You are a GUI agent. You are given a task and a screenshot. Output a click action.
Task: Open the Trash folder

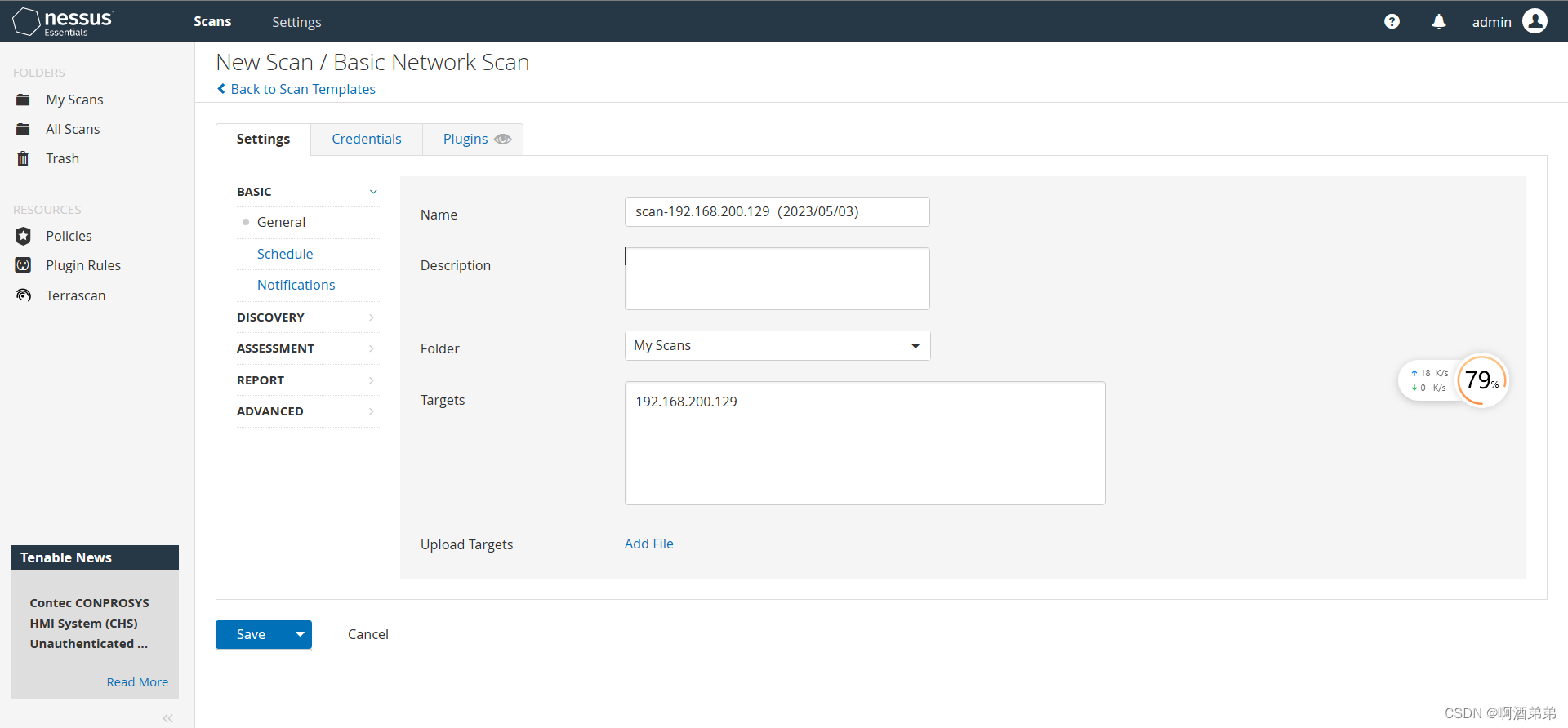coord(62,158)
